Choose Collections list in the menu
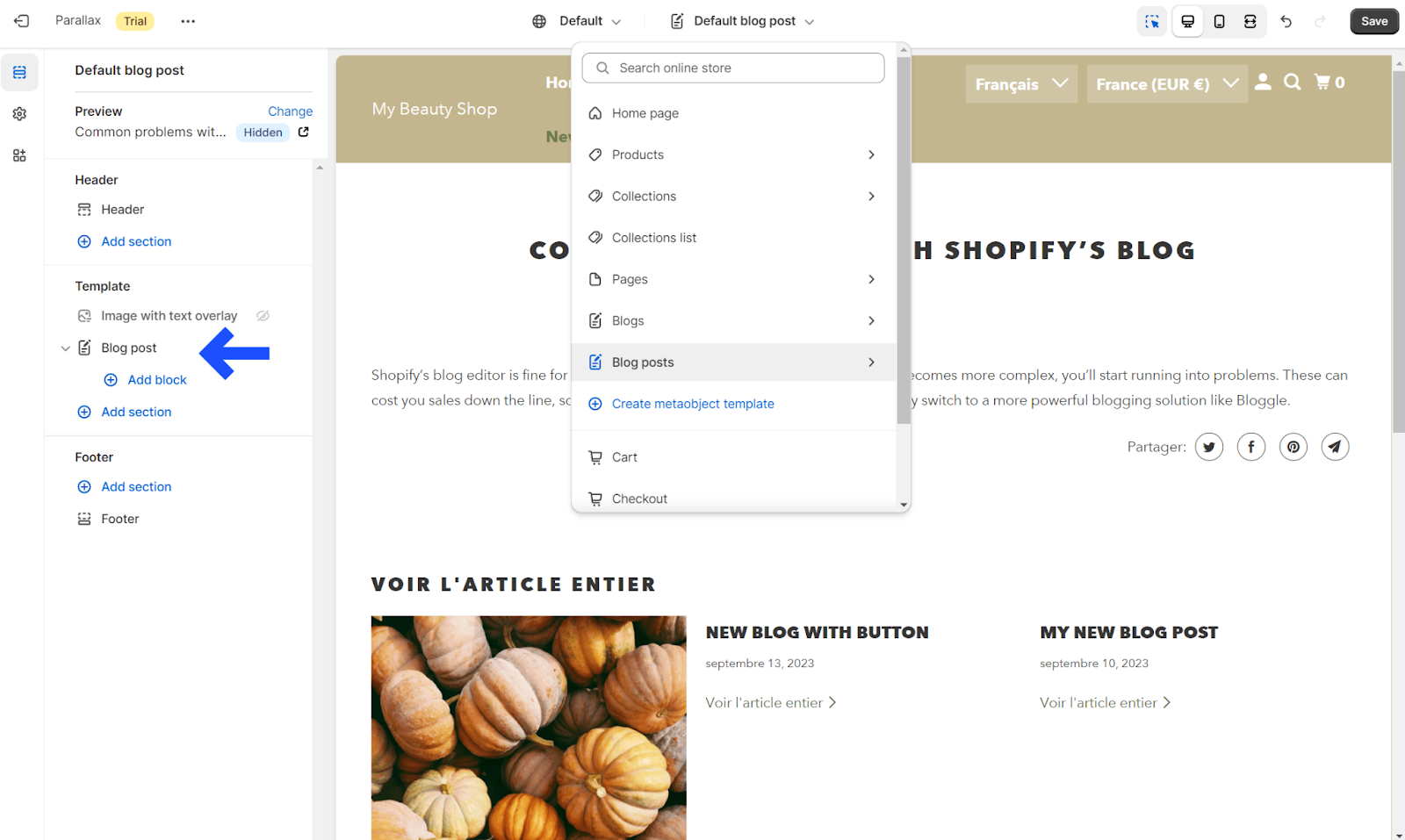 (x=653, y=237)
